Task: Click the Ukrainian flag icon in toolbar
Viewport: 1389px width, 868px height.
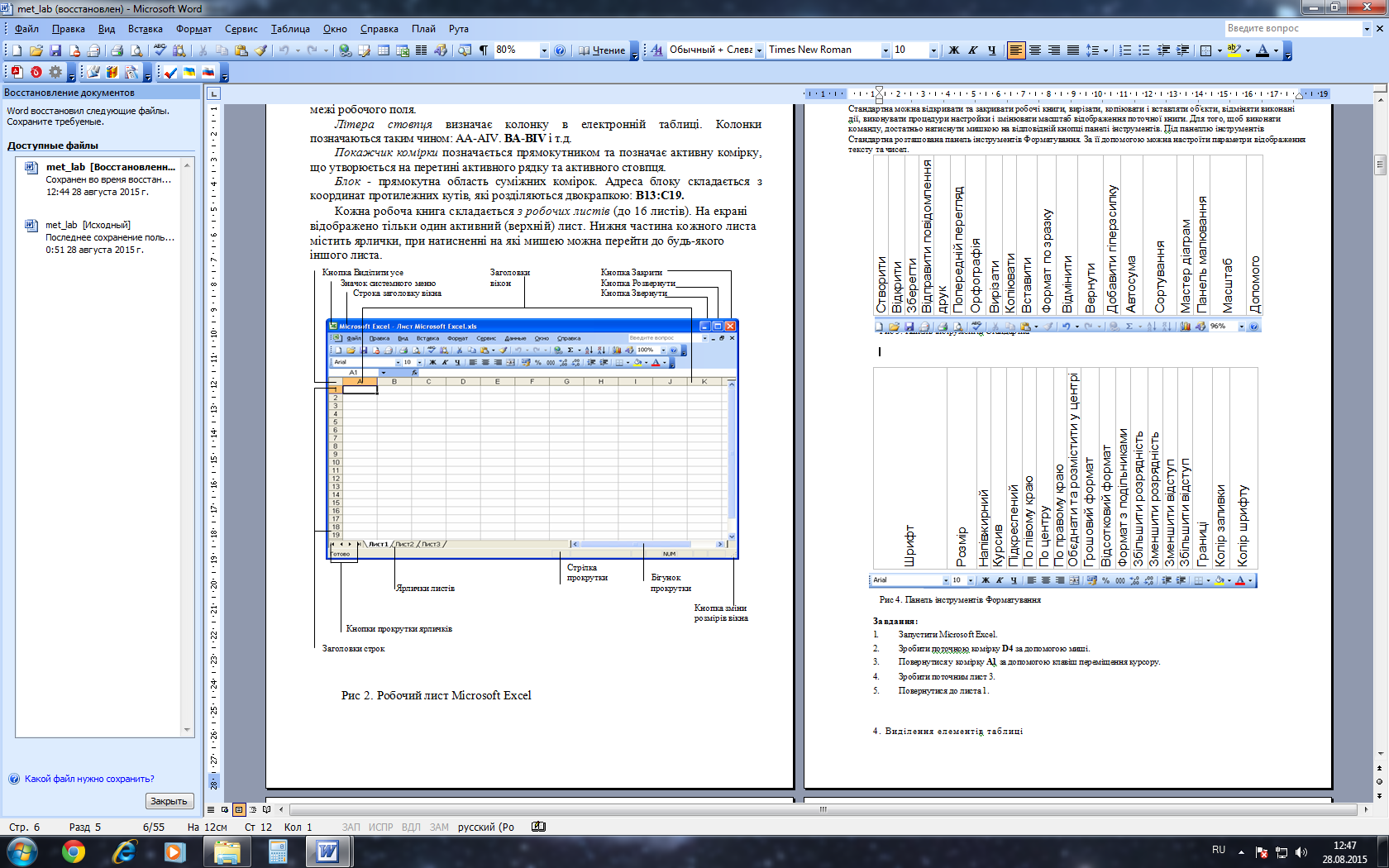Action: point(189,73)
